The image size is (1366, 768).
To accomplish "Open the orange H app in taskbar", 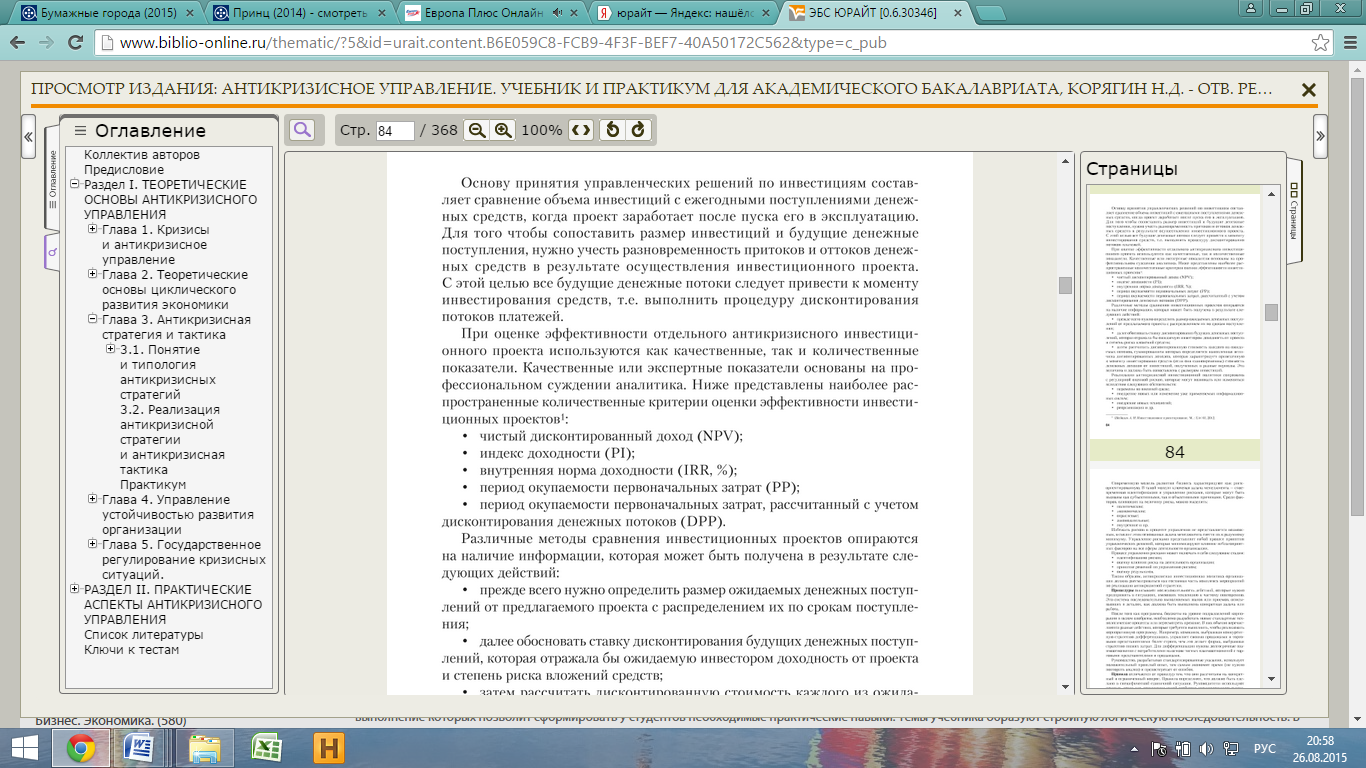I will click(x=329, y=748).
